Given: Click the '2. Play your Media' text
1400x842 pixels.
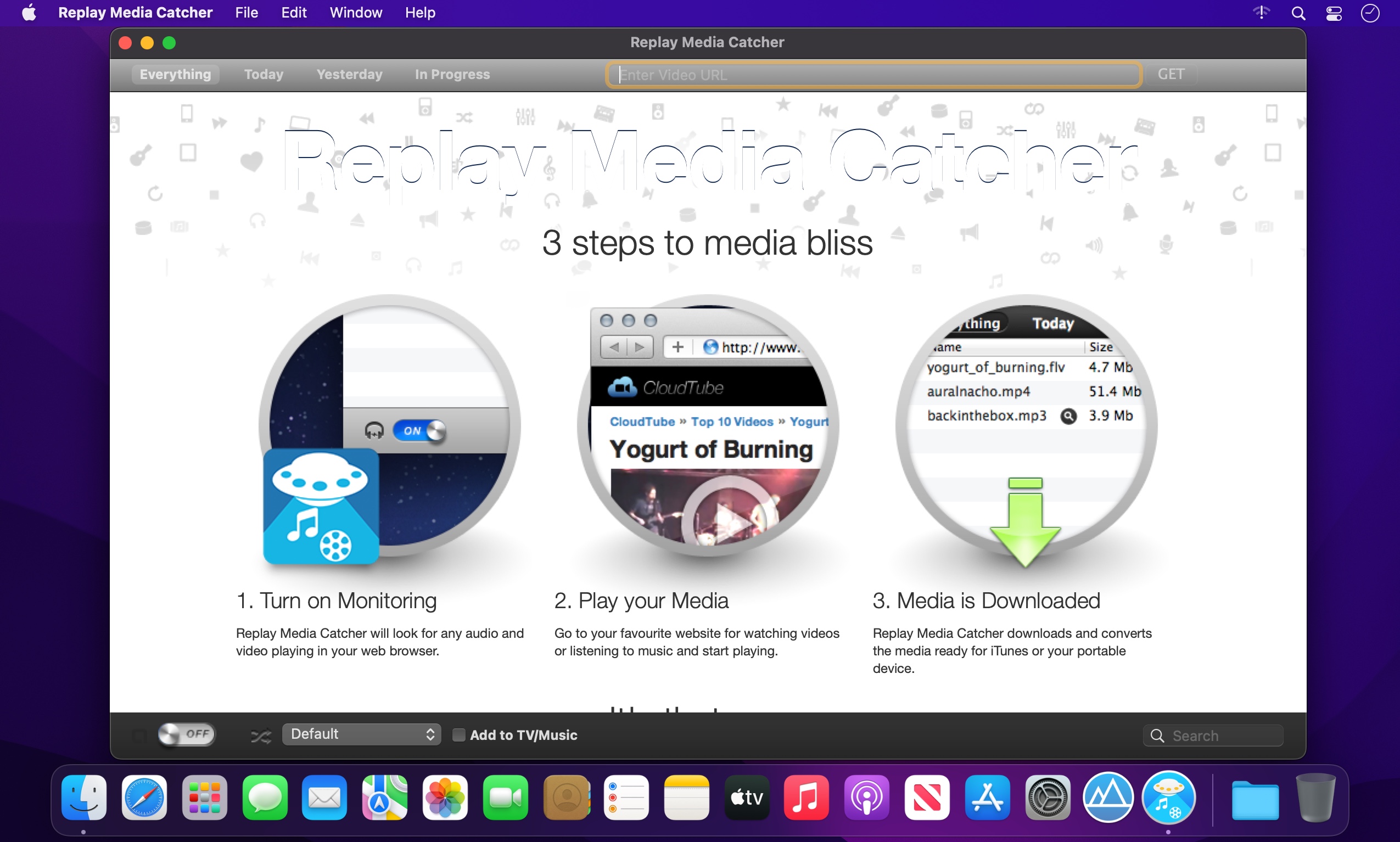Looking at the screenshot, I should point(641,600).
